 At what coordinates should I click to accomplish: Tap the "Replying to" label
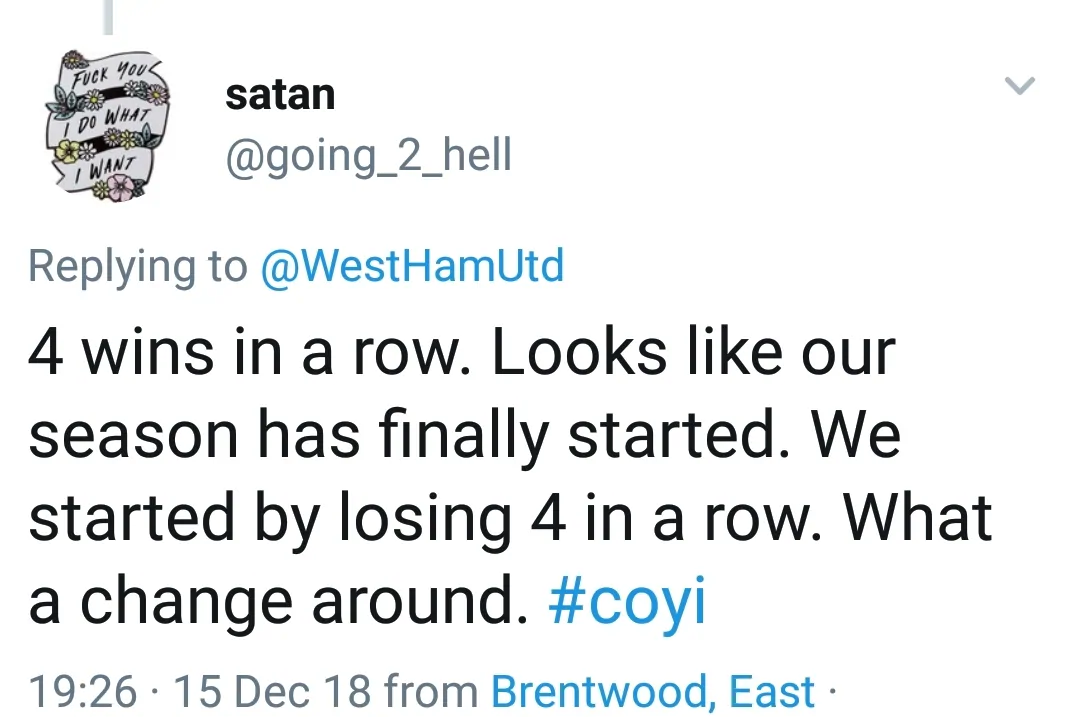pos(137,266)
